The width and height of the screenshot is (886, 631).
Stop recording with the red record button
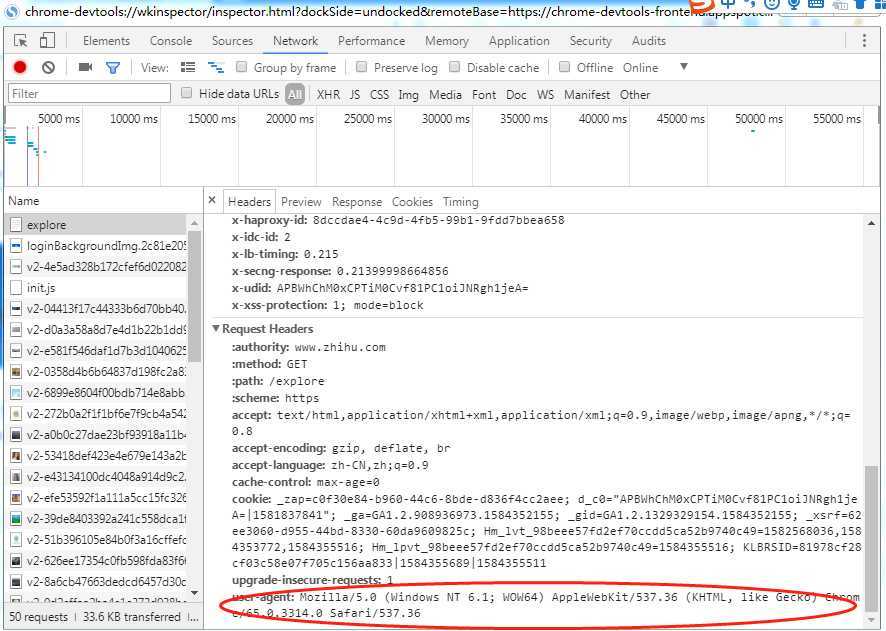click(x=20, y=67)
